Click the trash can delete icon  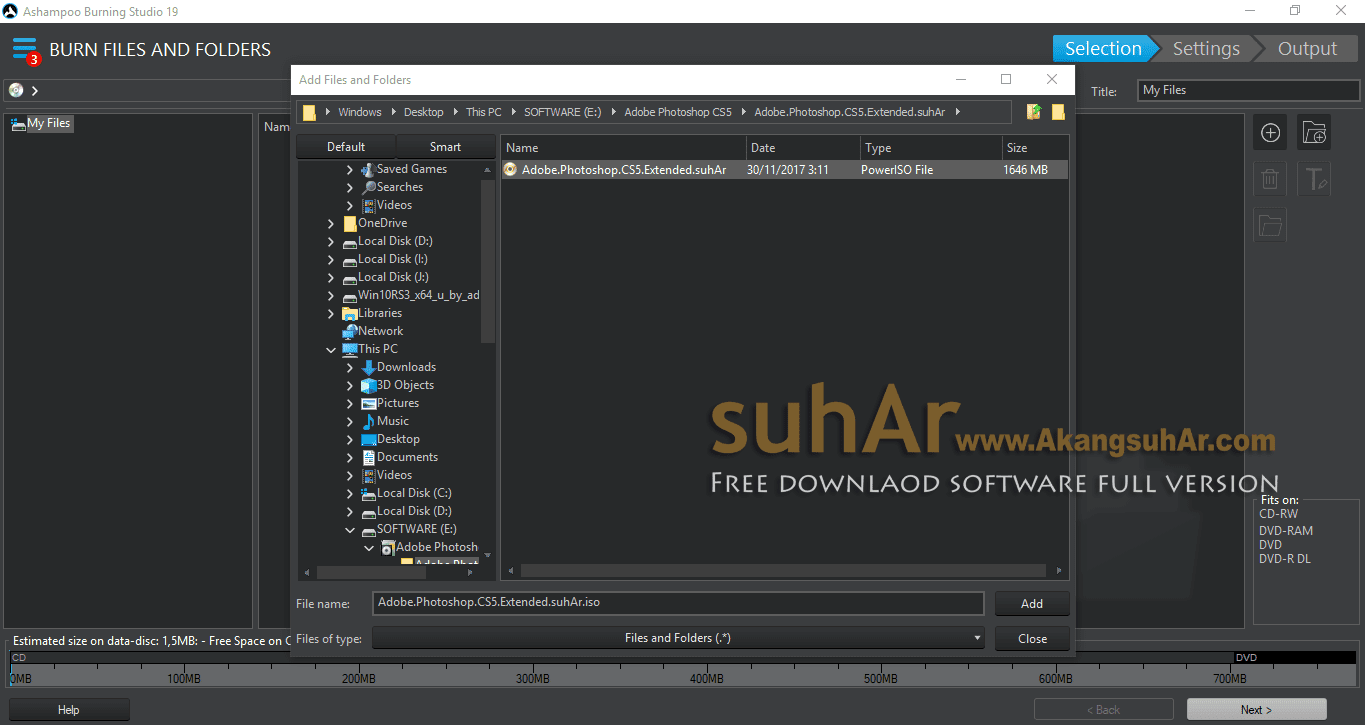click(x=1270, y=180)
